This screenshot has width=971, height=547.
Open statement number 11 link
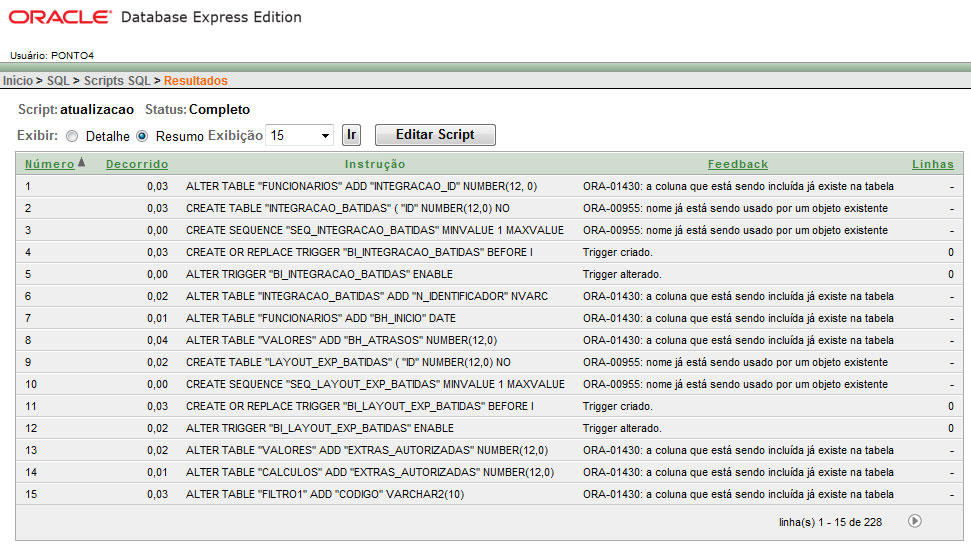pyautogui.click(x=31, y=406)
